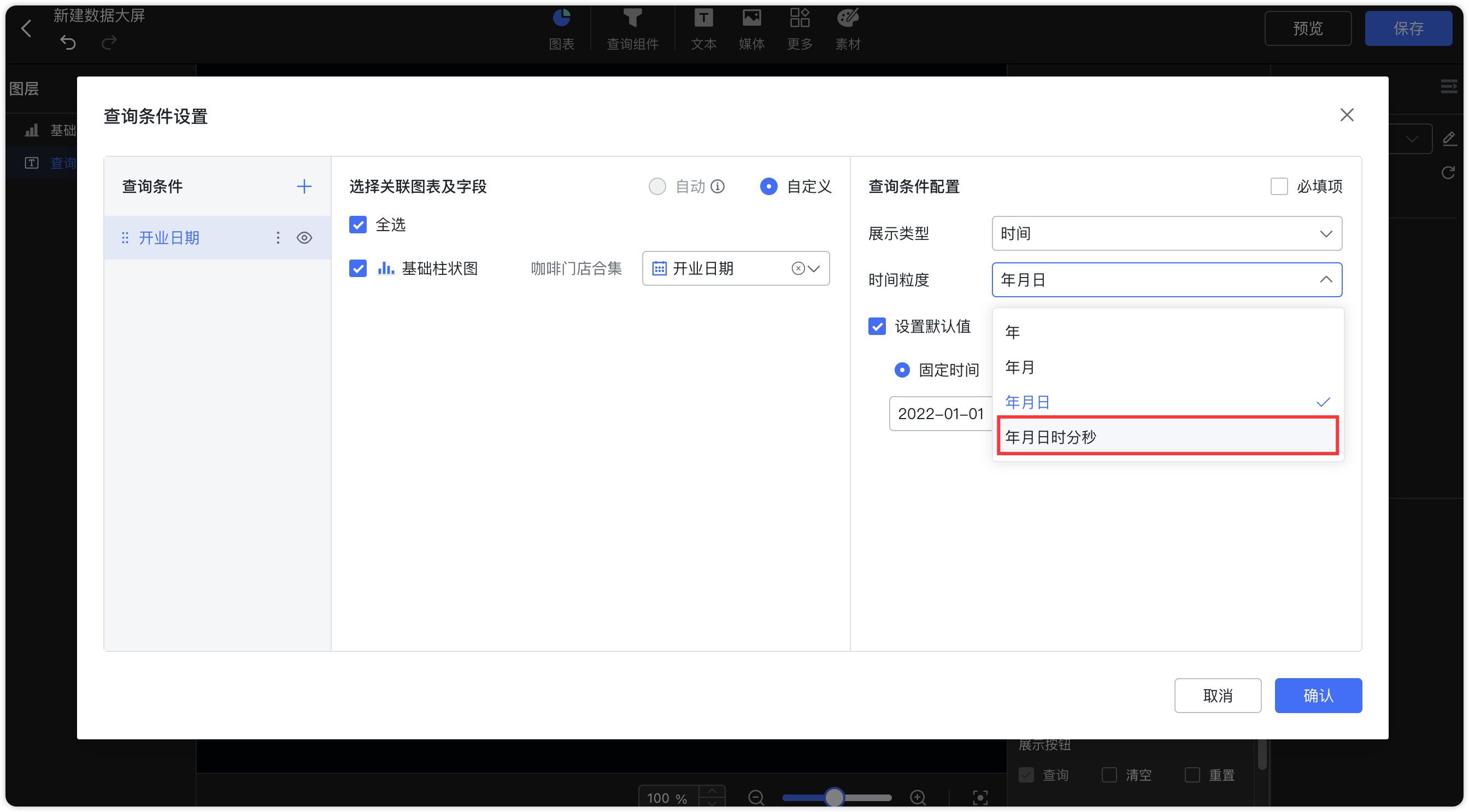The width and height of the screenshot is (1469, 812).
Task: Open the 素材 palette toolbar icon
Action: pos(848,18)
